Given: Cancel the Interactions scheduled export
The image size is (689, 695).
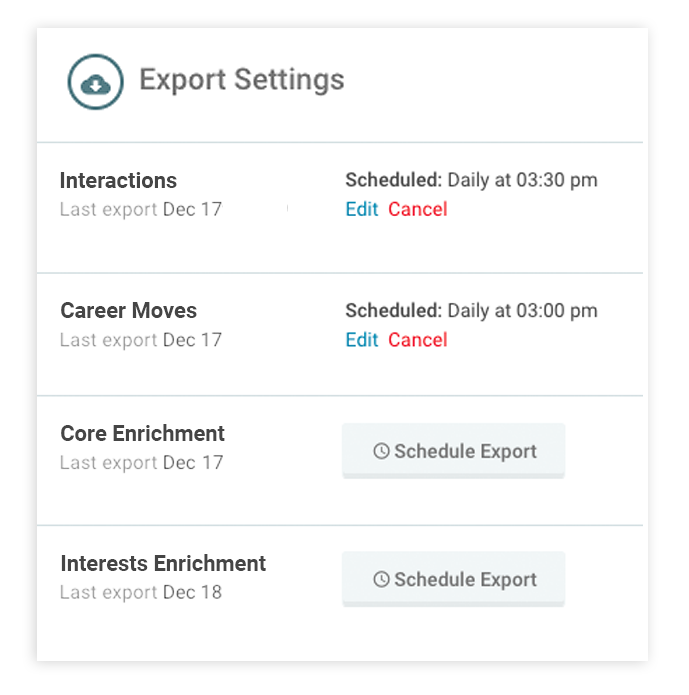Looking at the screenshot, I should [x=418, y=209].
